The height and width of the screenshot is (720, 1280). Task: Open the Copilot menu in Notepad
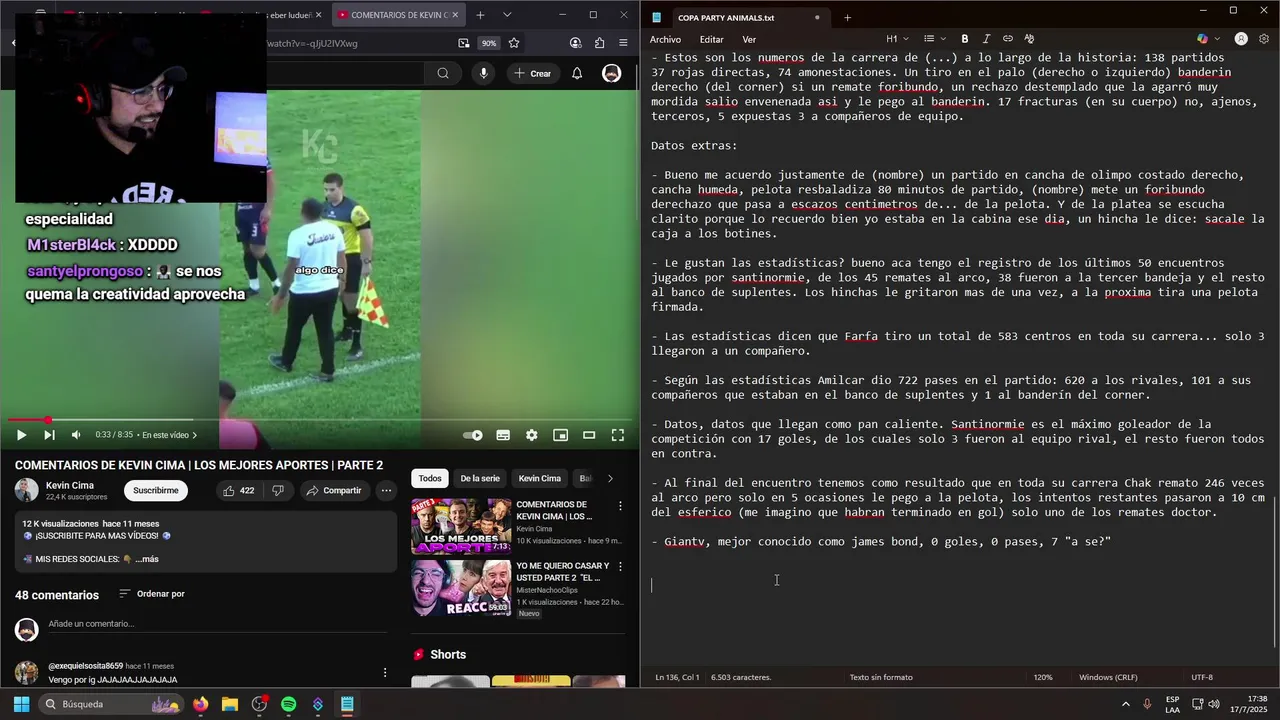click(1207, 39)
